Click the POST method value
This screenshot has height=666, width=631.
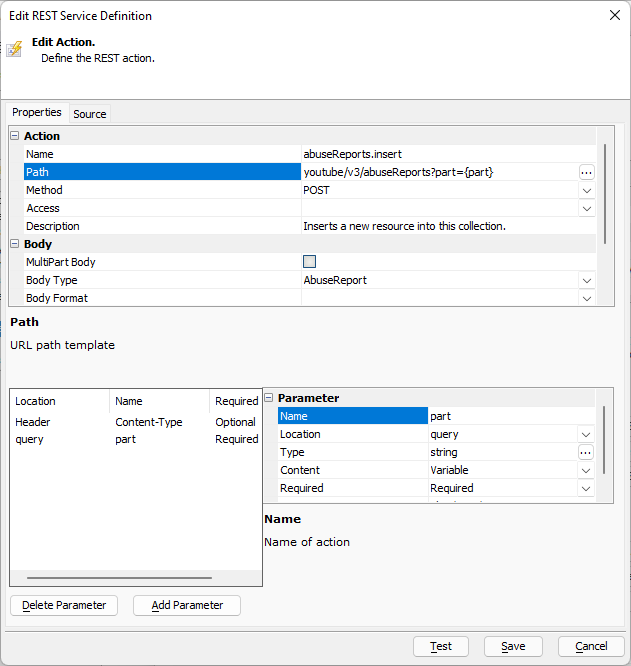[316, 190]
